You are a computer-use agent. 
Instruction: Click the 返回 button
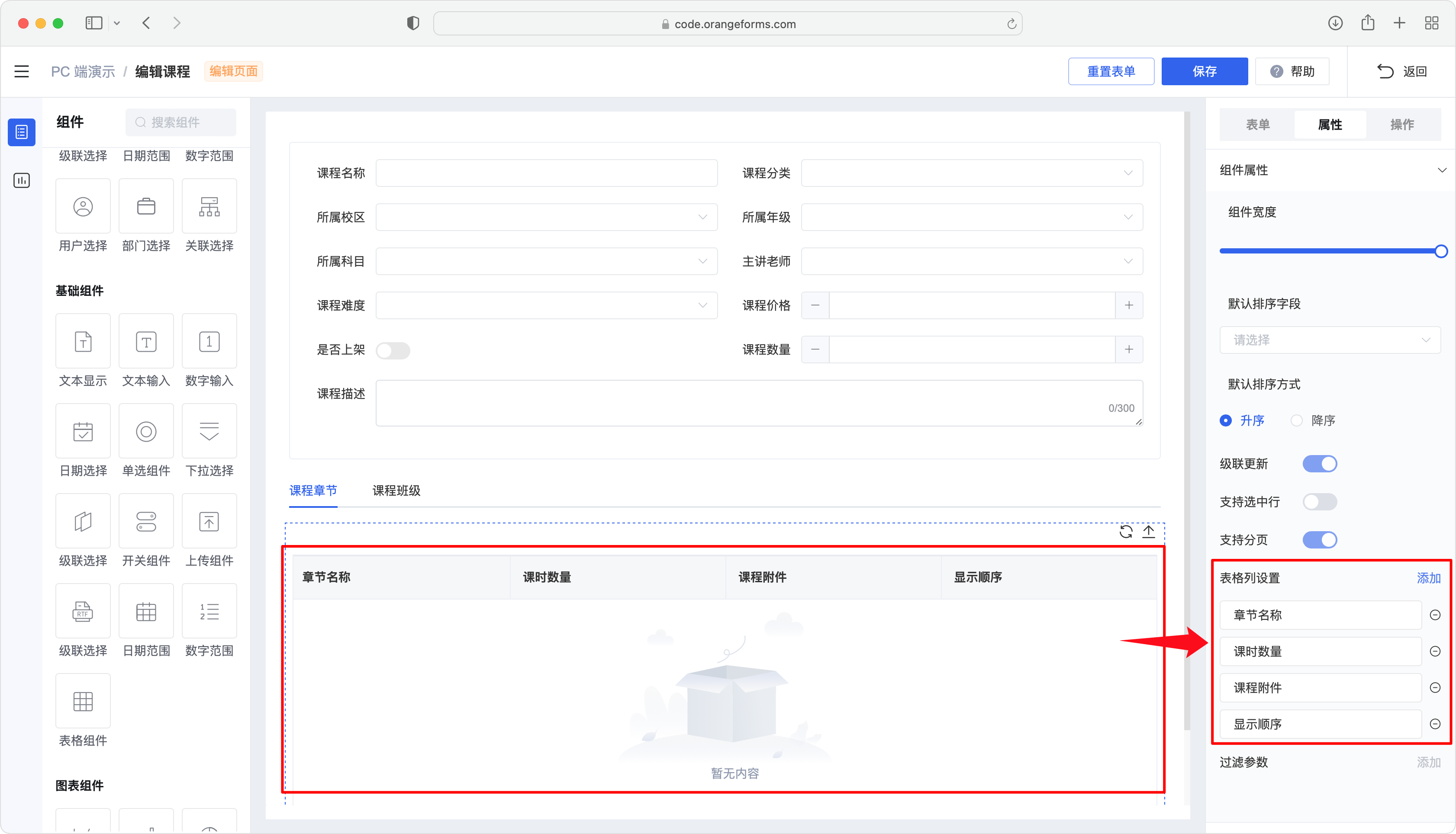click(1401, 72)
